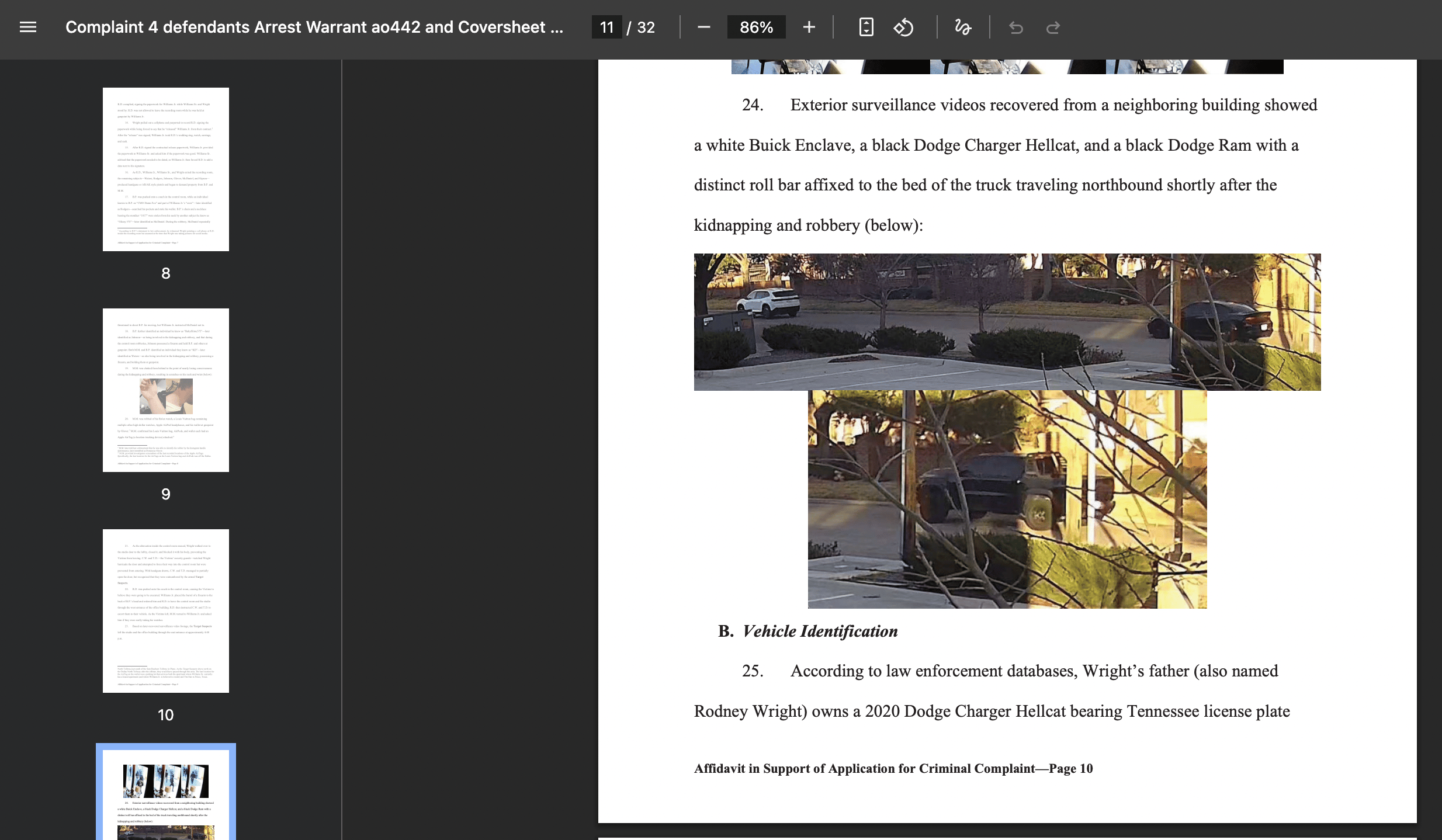Rotate the document counterclockwise
This screenshot has width=1442, height=840.
coord(903,27)
